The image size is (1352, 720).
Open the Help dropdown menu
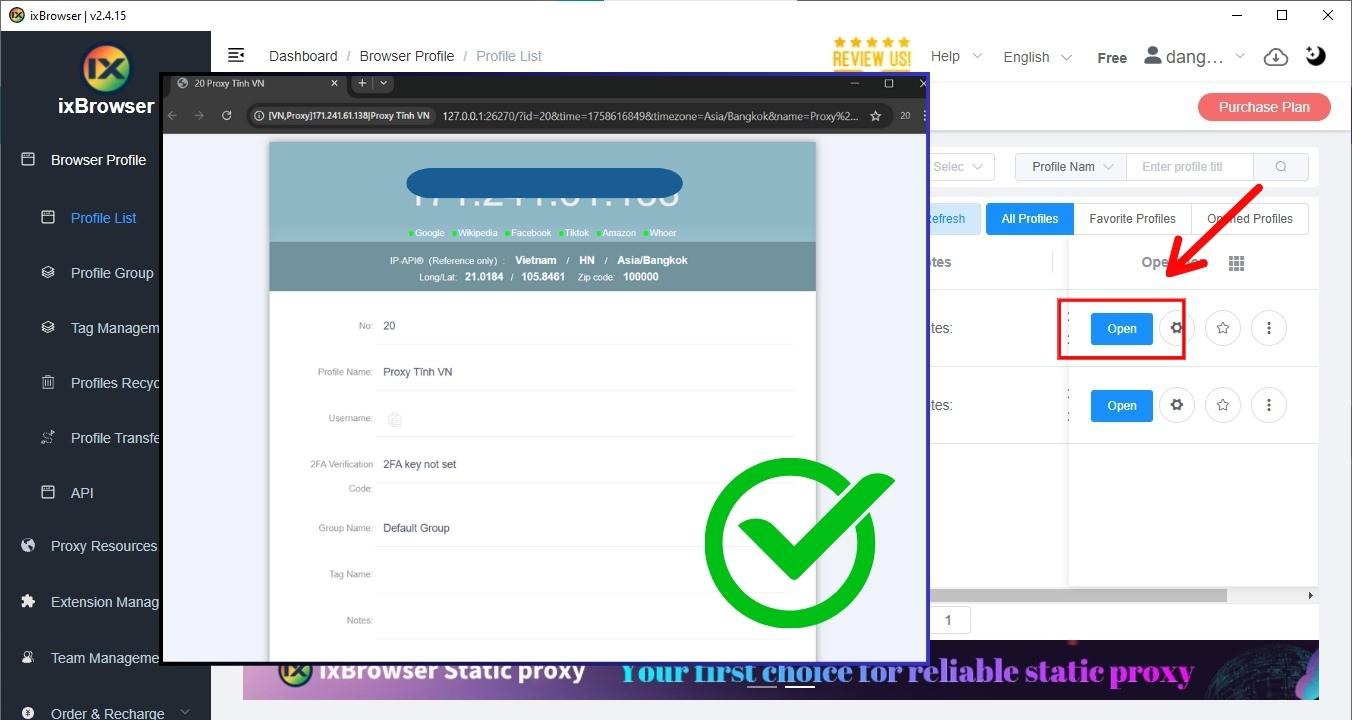(x=956, y=56)
